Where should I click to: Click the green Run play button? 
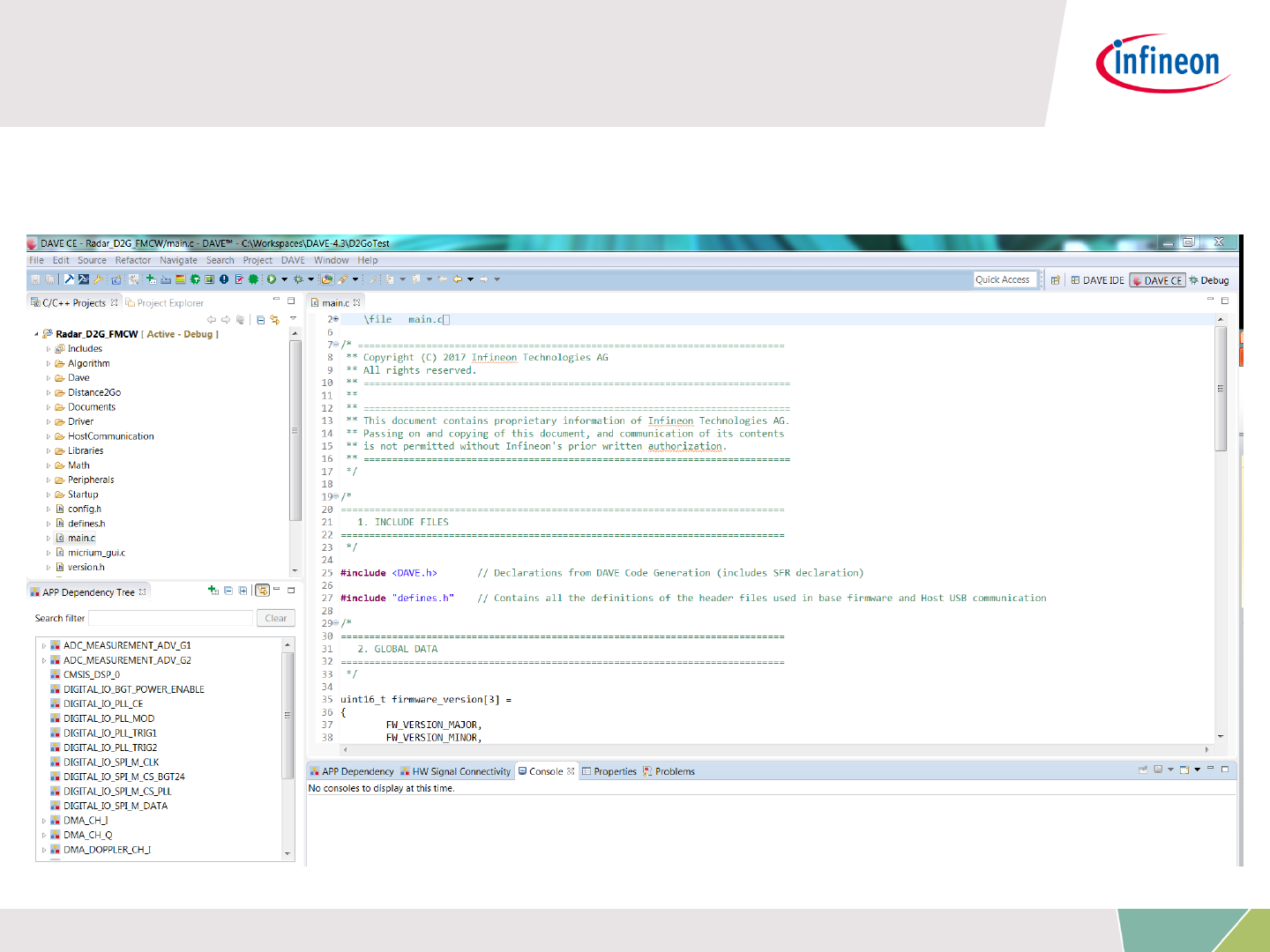pyautogui.click(x=272, y=279)
